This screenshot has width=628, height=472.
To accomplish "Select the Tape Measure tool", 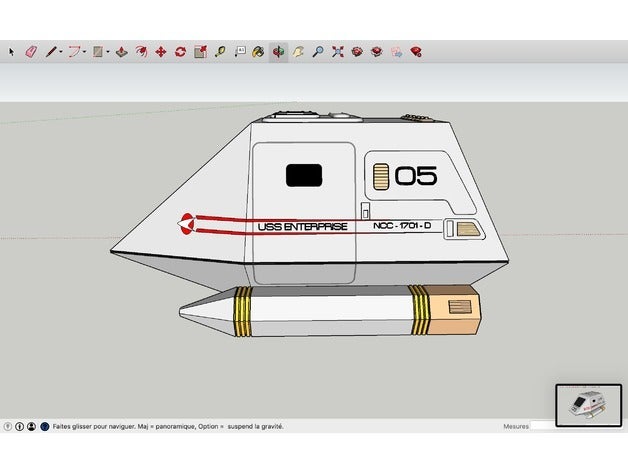I will tap(220, 52).
